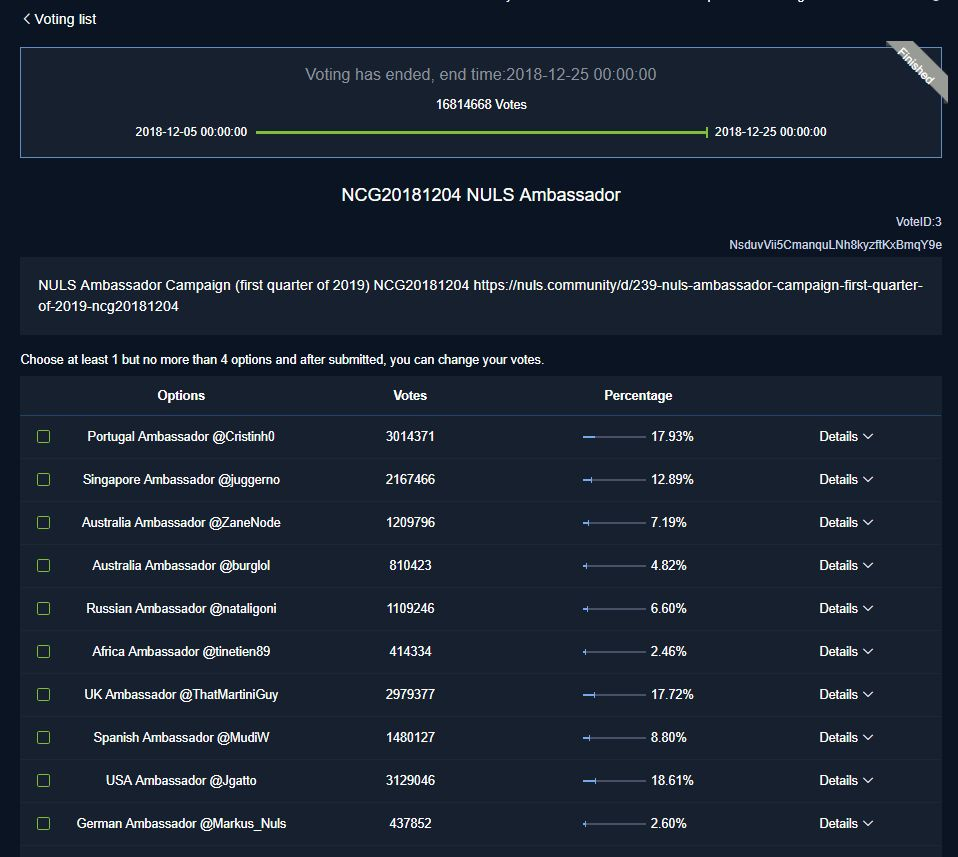Click percentage bar for 18.61% row
This screenshot has height=857, width=958.
click(614, 781)
